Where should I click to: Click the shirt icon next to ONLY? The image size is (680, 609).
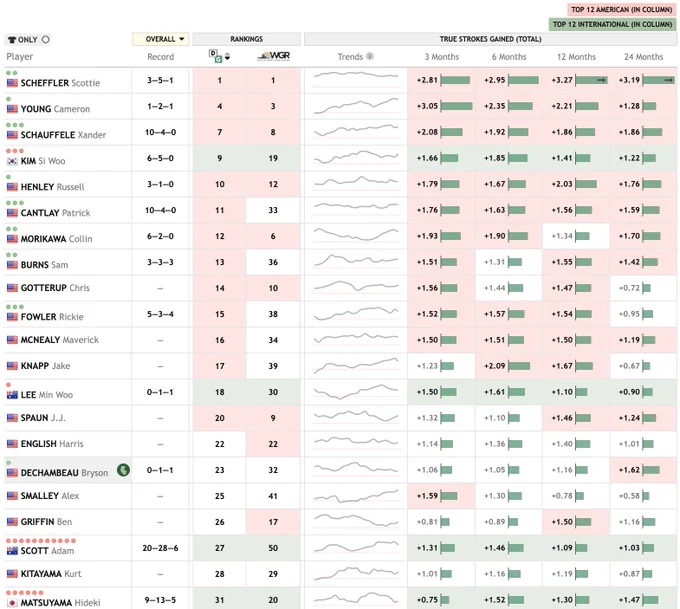[12, 39]
